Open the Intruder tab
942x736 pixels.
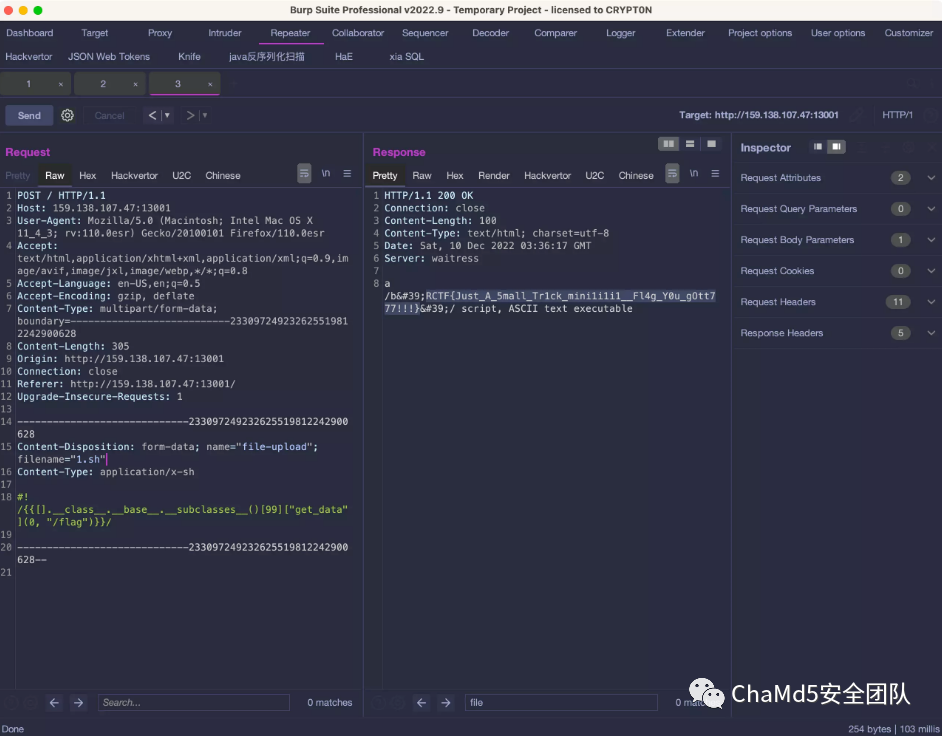[225, 33]
